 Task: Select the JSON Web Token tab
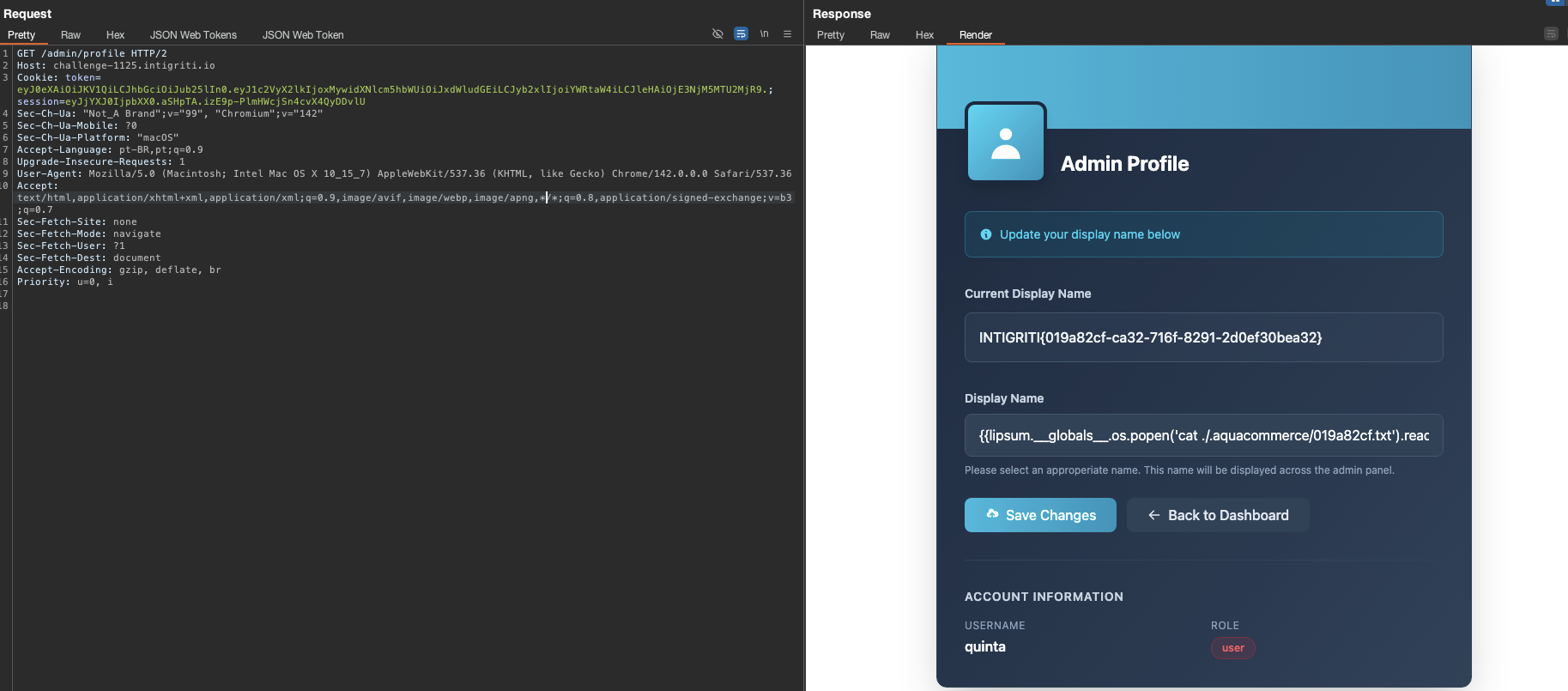(303, 35)
